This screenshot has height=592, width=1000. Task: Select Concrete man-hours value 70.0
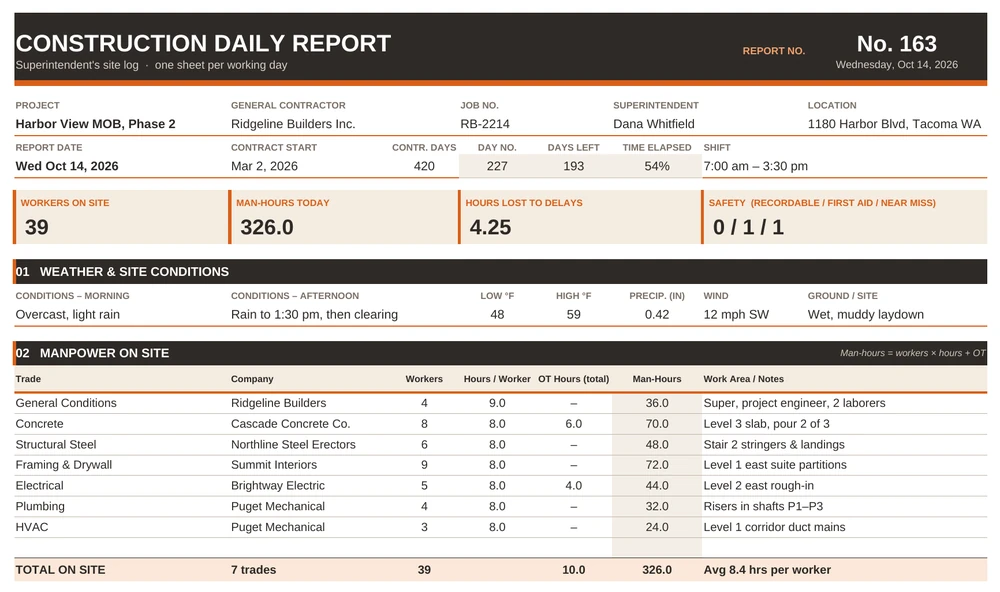pyautogui.click(x=657, y=424)
